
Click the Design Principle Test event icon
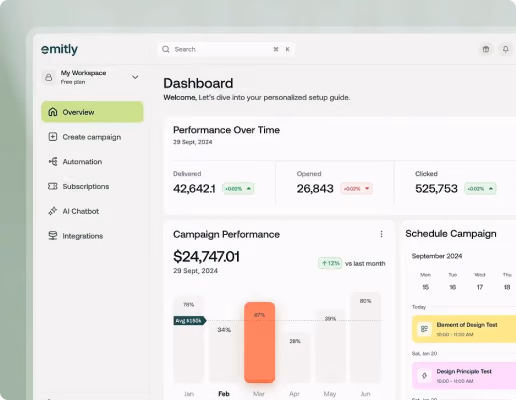[x=424, y=376]
